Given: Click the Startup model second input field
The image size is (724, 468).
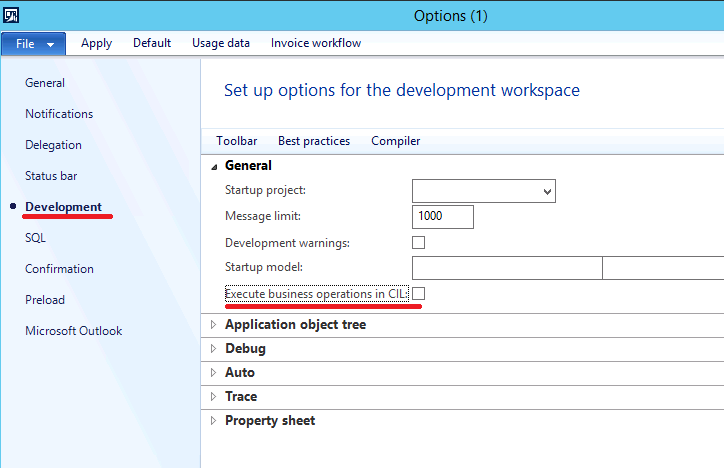Looking at the screenshot, I should point(663,268).
